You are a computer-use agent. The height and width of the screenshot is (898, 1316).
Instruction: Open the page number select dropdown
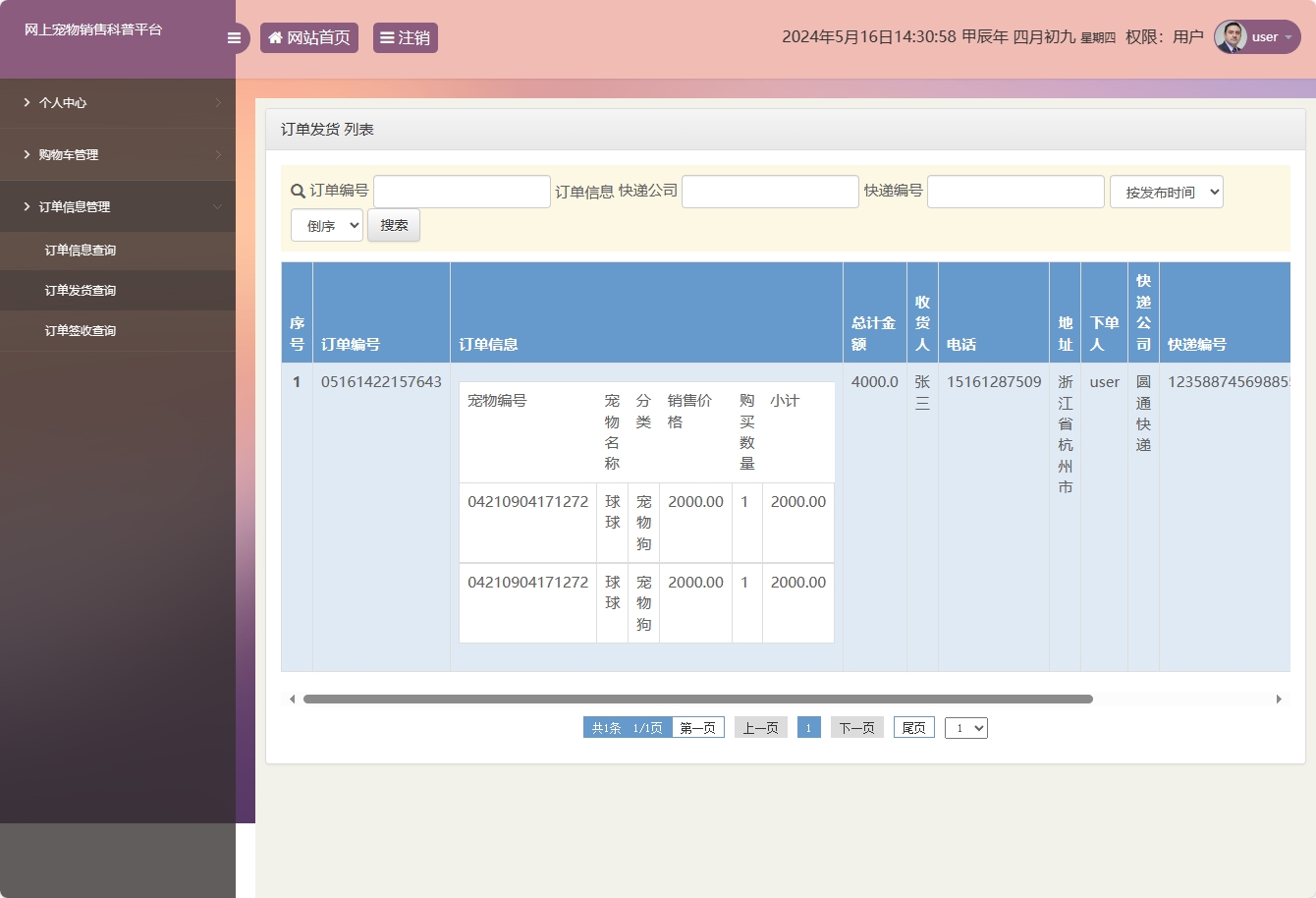[965, 728]
